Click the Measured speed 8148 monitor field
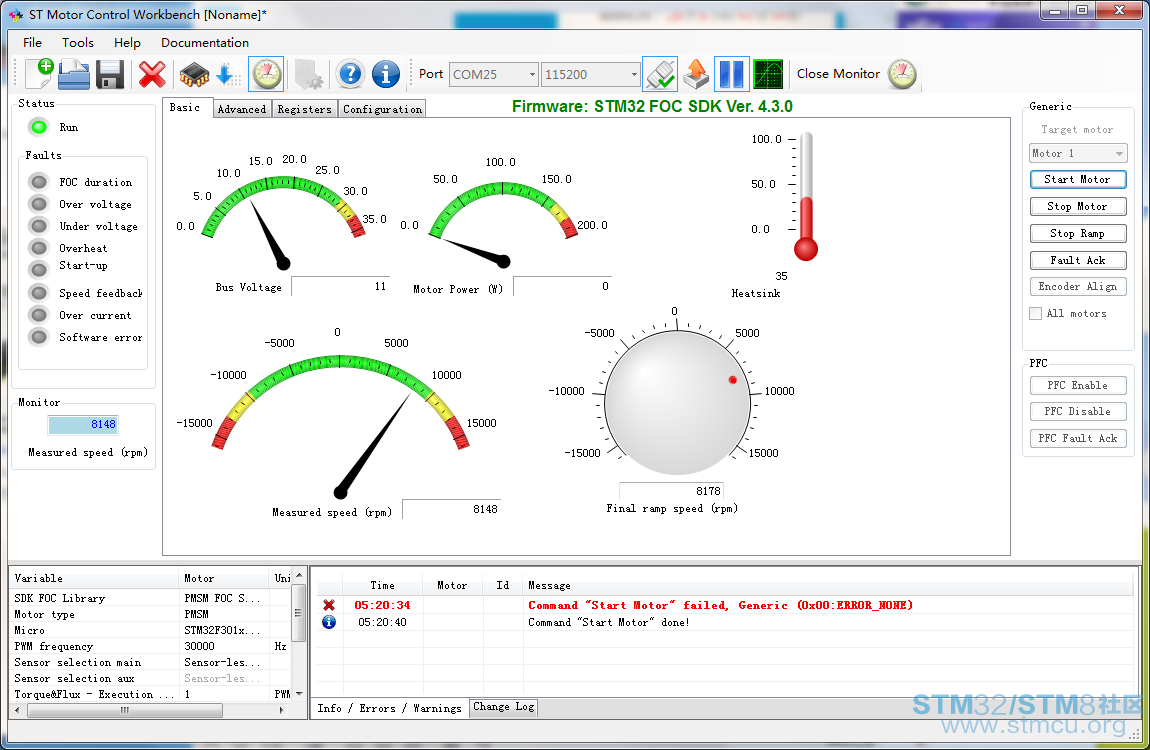 pos(83,424)
